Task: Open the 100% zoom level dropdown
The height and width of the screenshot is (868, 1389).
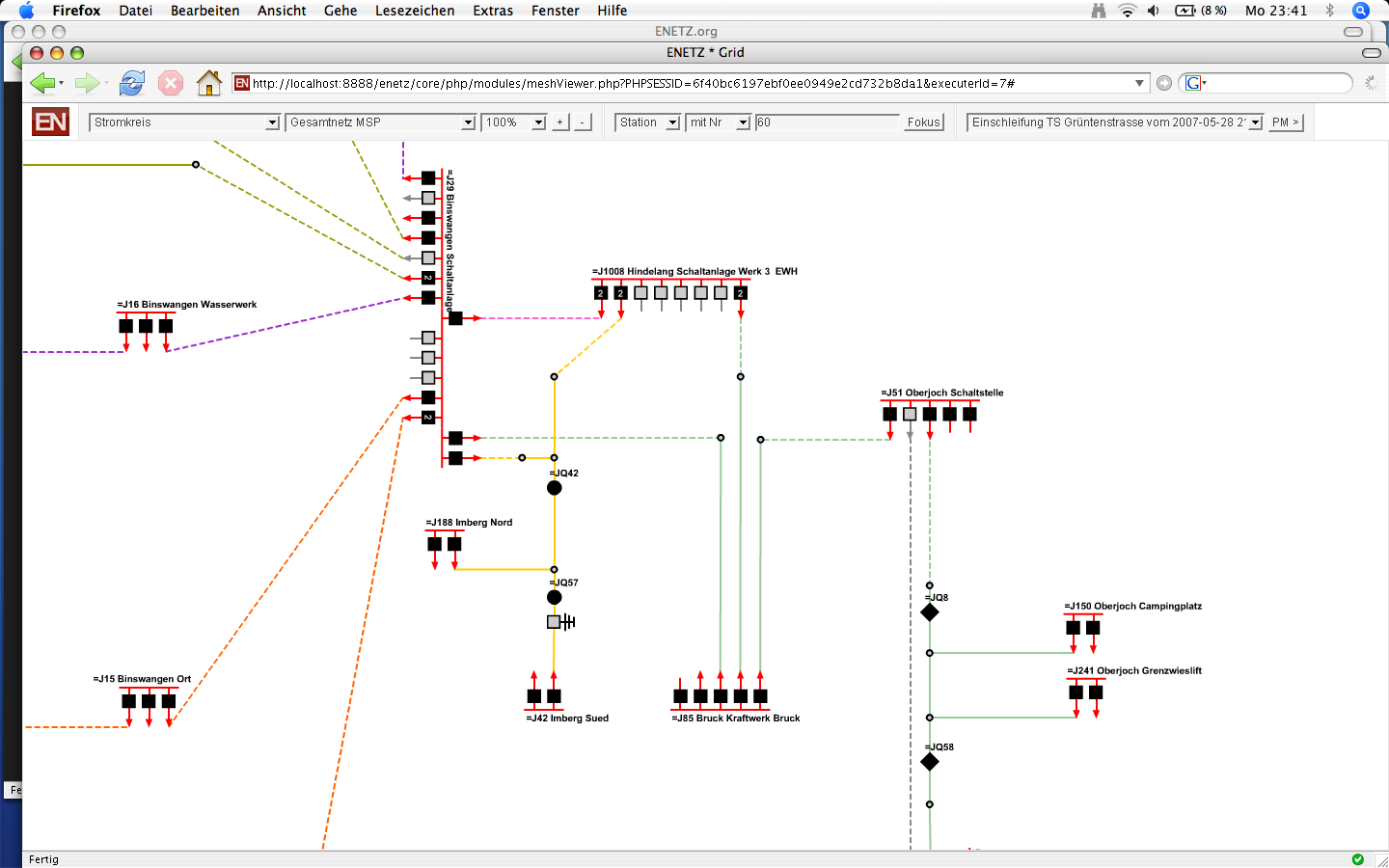Action: click(514, 122)
